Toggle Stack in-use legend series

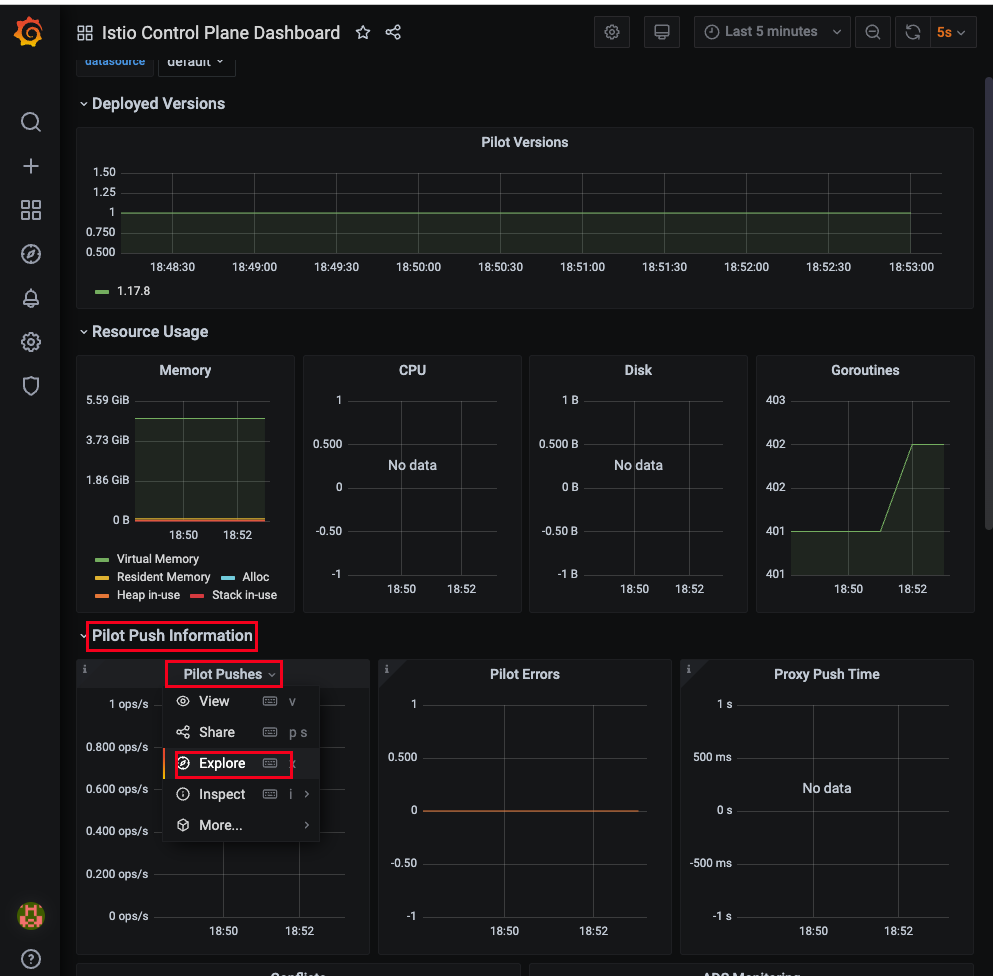[x=234, y=595]
